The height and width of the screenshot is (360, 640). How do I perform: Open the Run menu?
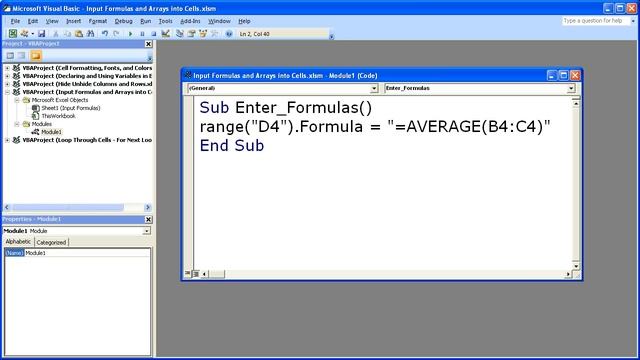coord(145,21)
